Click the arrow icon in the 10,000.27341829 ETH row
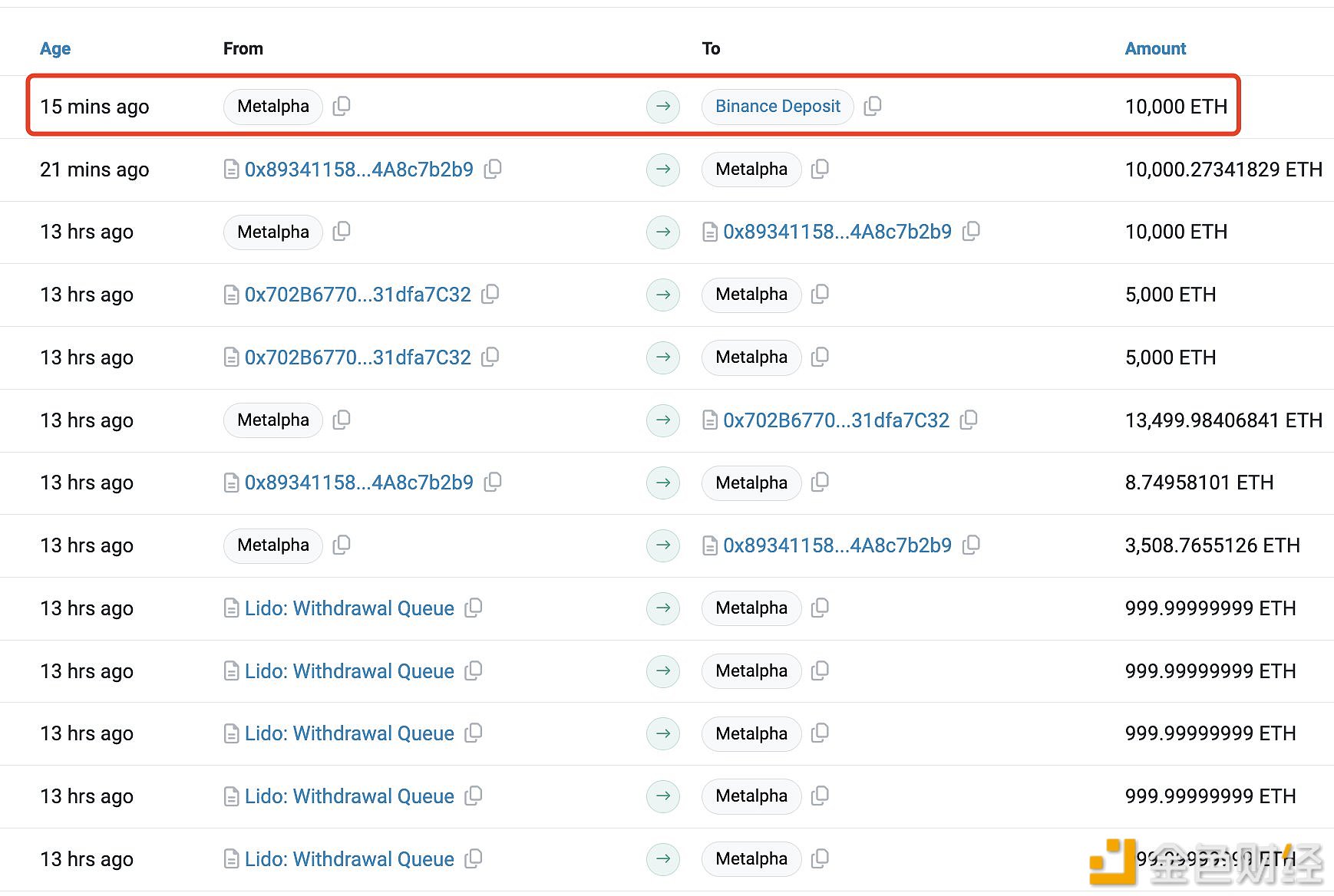1334x896 pixels. (663, 169)
